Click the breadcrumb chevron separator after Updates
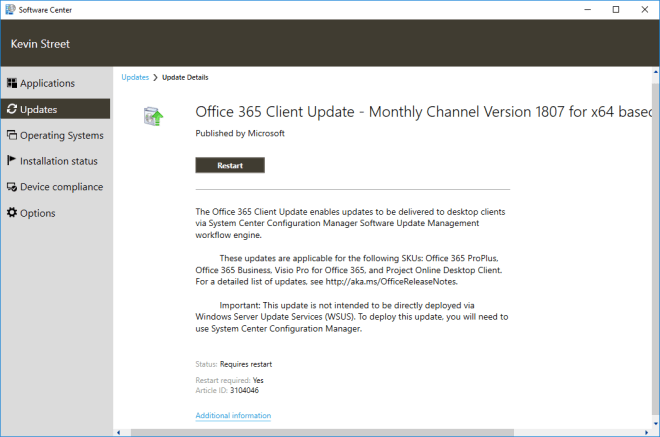Image resolution: width=660 pixels, height=437 pixels. (x=155, y=77)
